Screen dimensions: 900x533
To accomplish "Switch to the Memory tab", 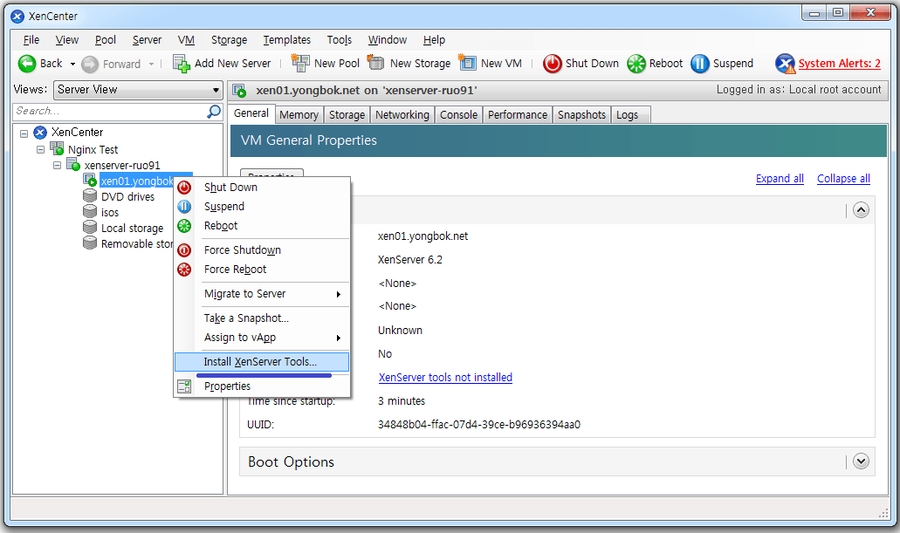I will [x=299, y=115].
